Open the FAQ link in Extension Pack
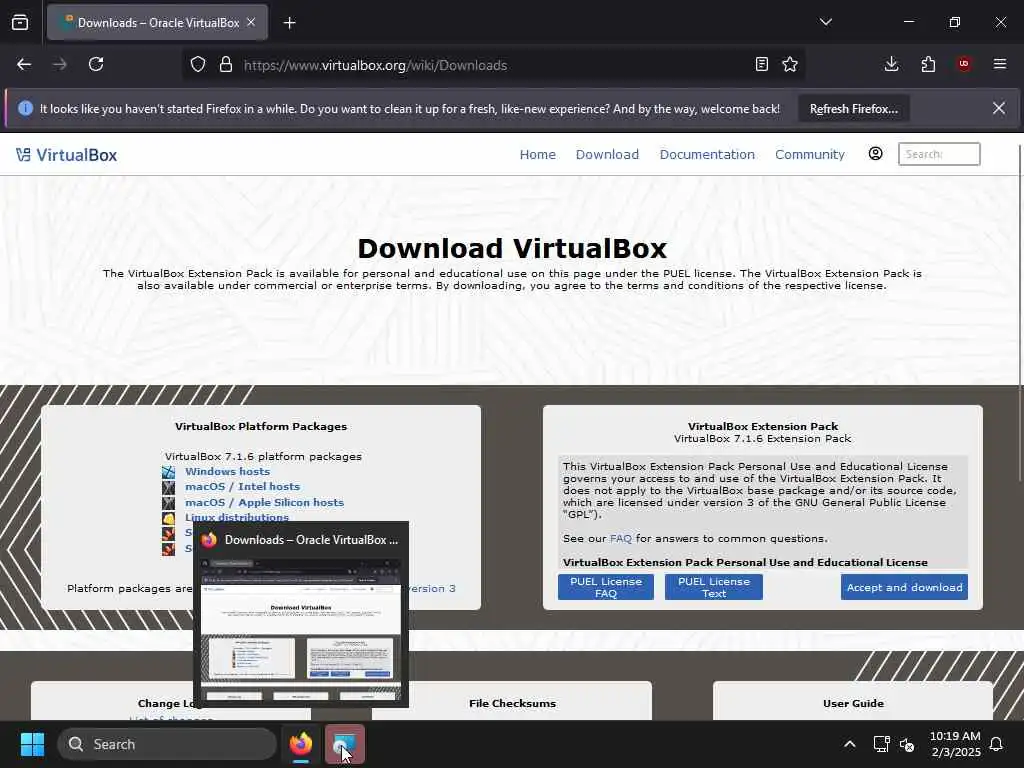Image resolution: width=1024 pixels, height=768 pixels. [620, 539]
